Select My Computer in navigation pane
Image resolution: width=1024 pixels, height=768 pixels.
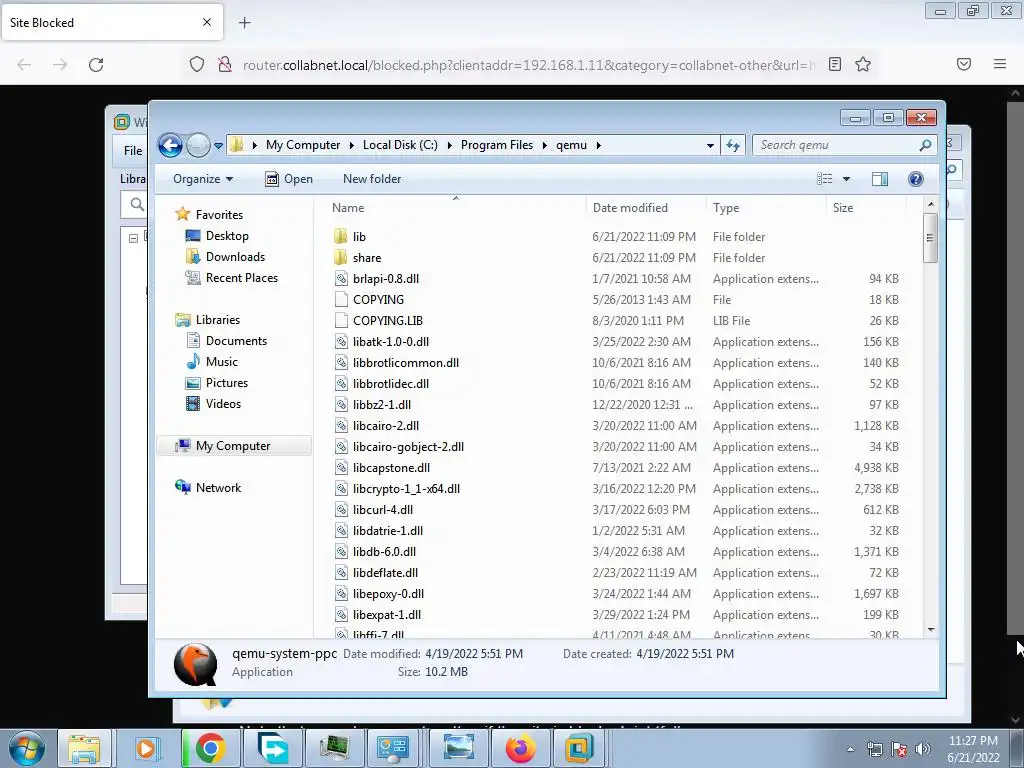pyautogui.click(x=232, y=445)
